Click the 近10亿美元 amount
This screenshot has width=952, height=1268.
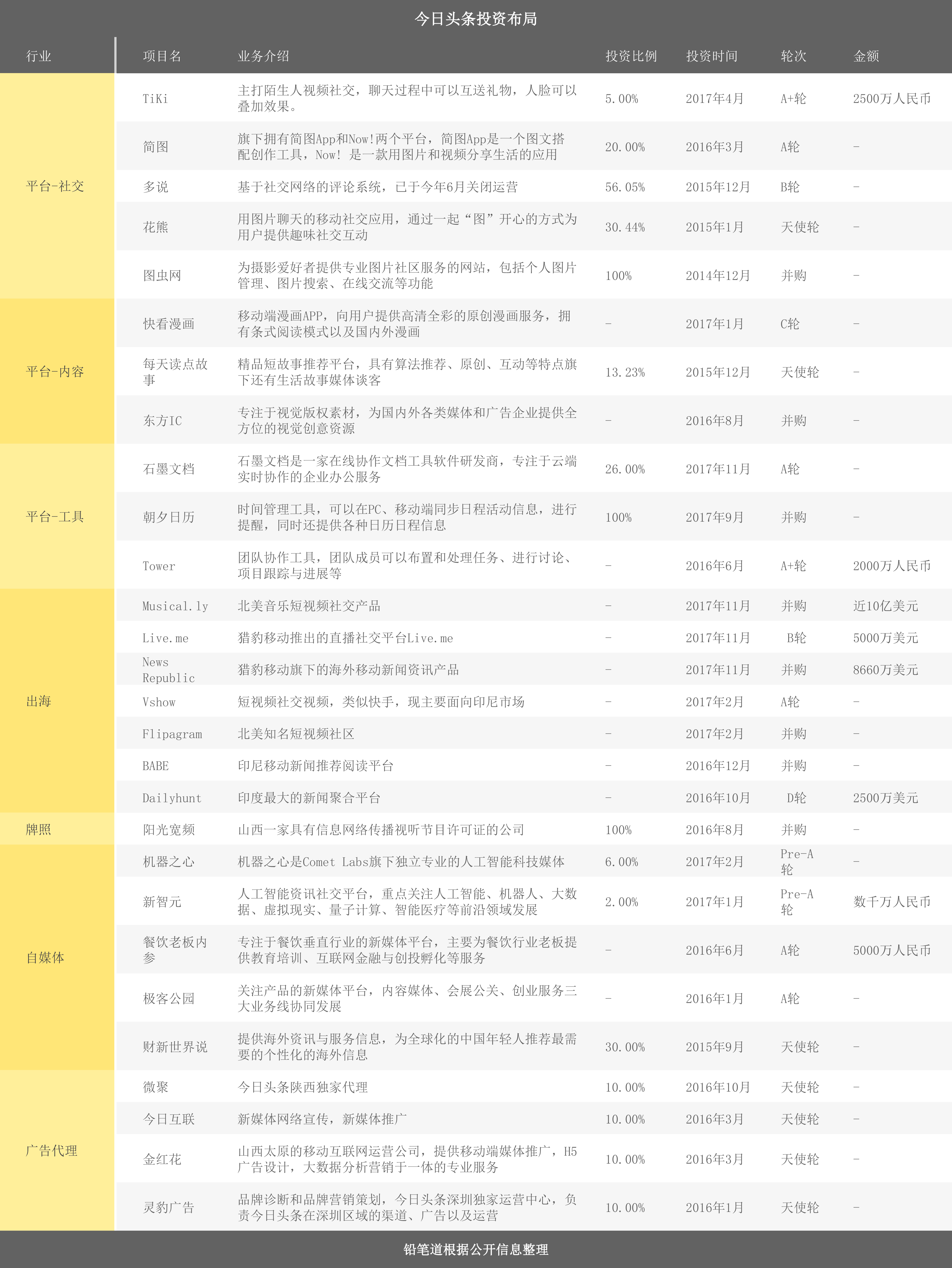click(x=885, y=606)
